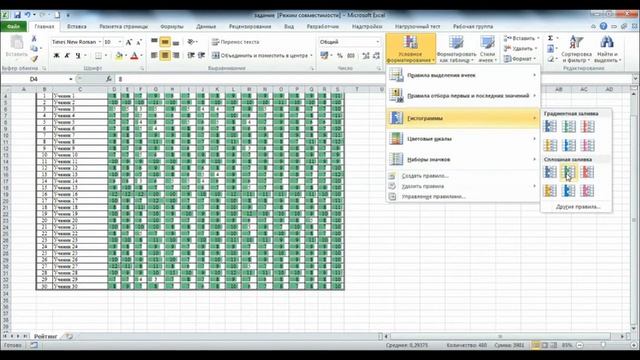The image size is (640, 360).
Task: Click the Cut scissors icon
Action: [x=34, y=38]
